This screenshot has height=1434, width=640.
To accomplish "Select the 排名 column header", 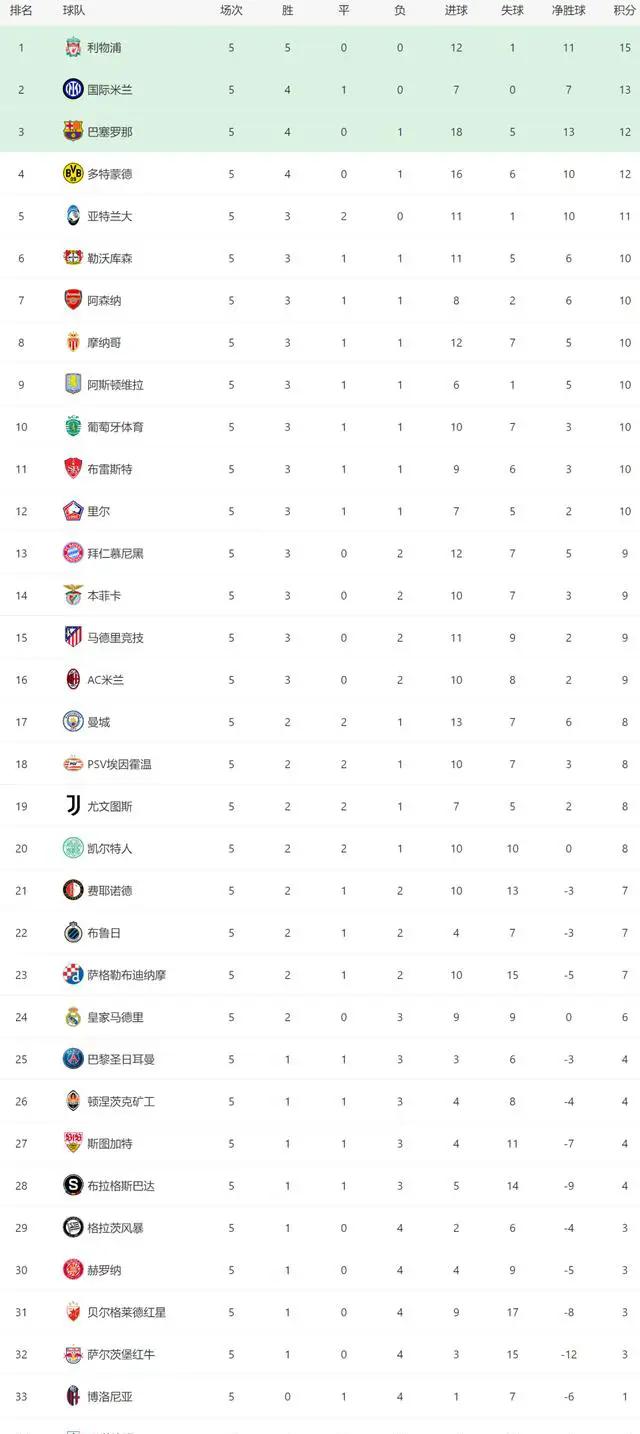I will (x=21, y=10).
